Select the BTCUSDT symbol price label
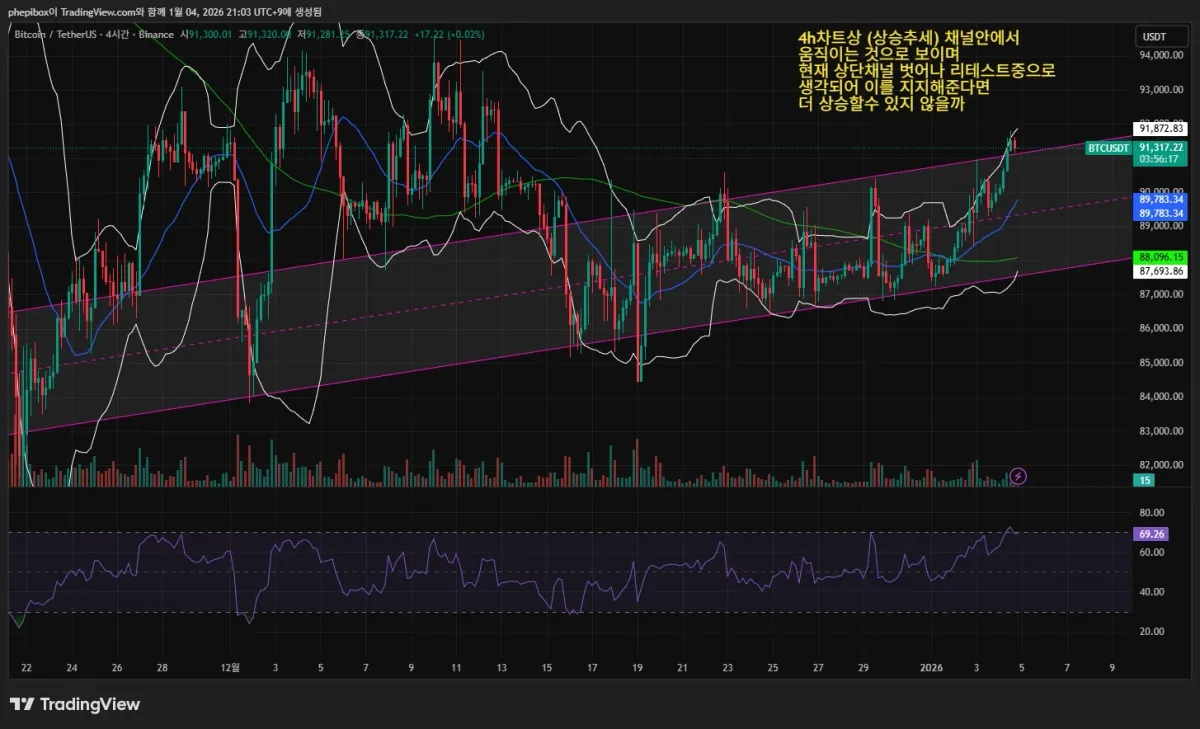The width and height of the screenshot is (1200, 729). [x=1108, y=148]
